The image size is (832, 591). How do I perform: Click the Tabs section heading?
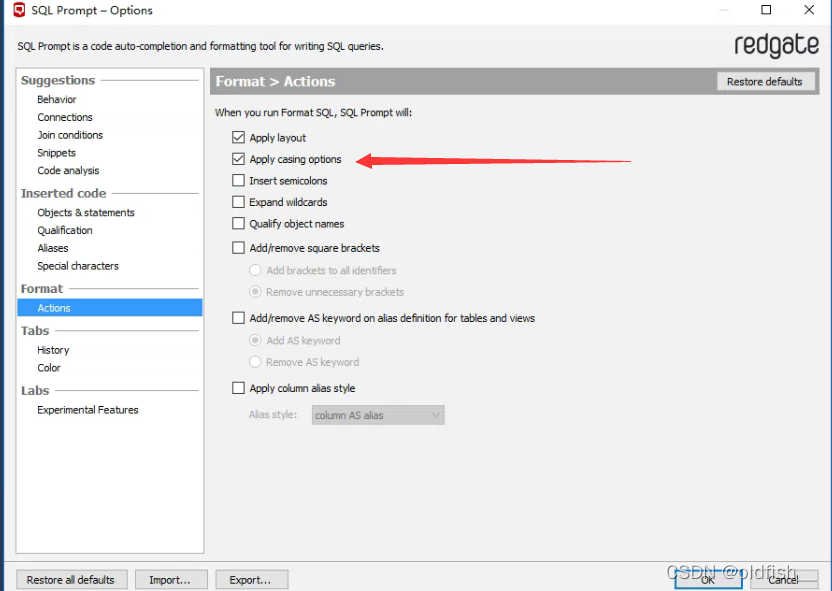pos(34,331)
